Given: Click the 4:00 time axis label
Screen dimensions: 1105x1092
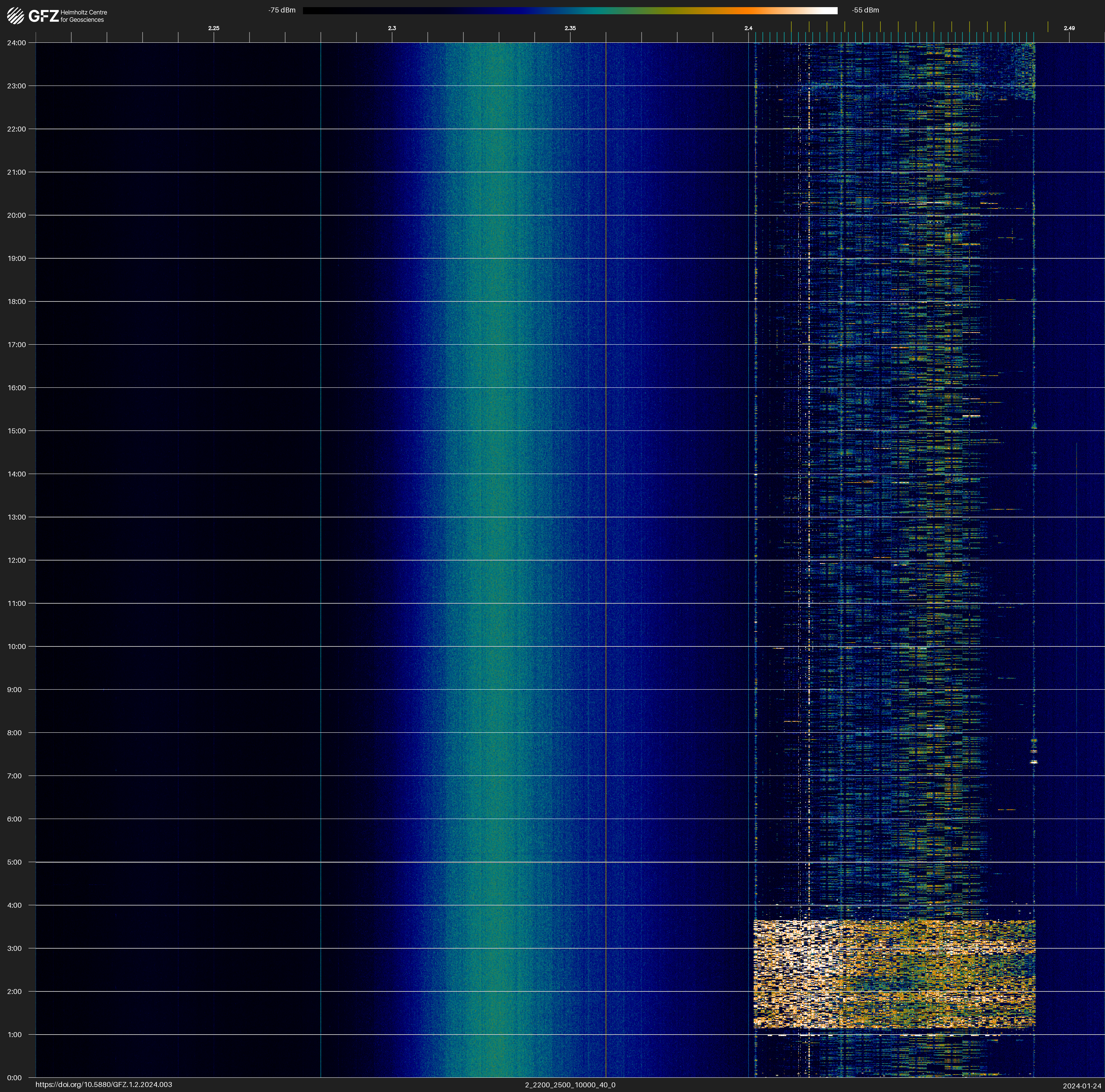Looking at the screenshot, I should (x=14, y=905).
